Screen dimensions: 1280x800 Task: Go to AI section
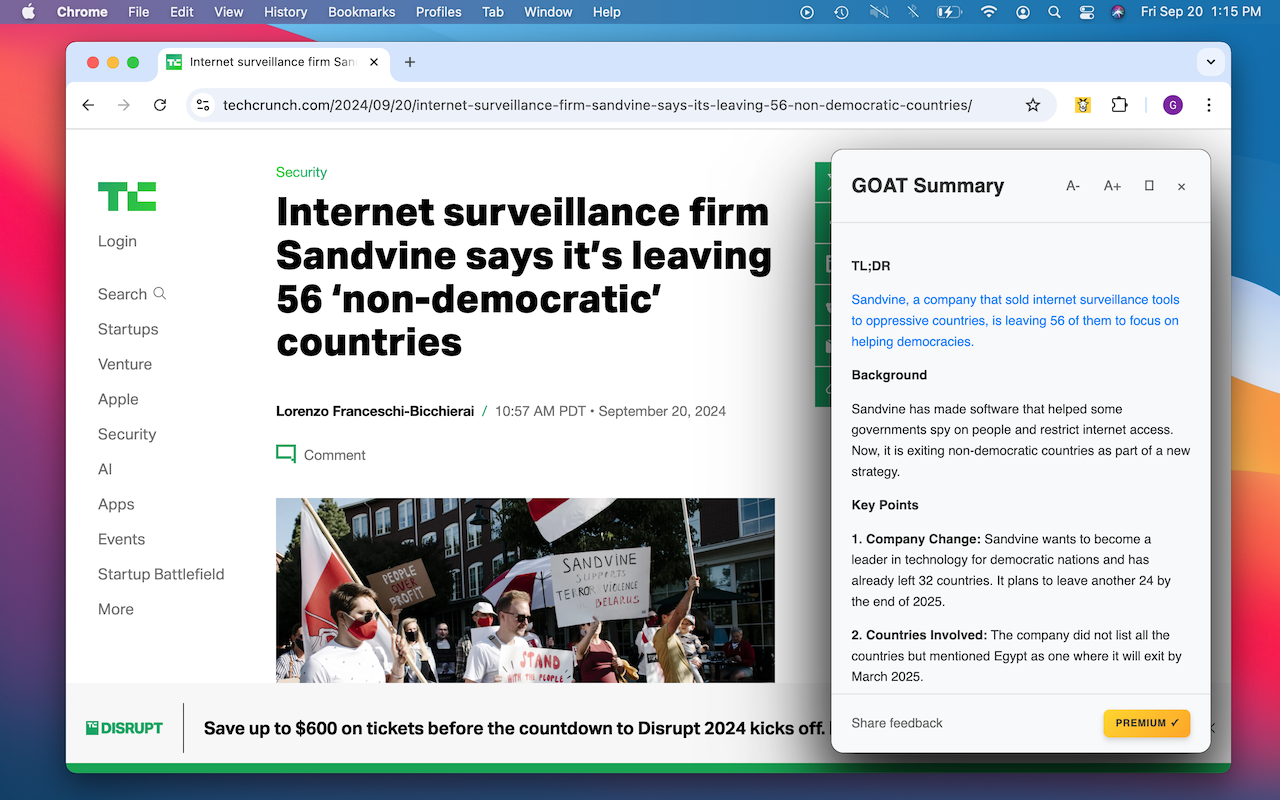[x=105, y=469]
